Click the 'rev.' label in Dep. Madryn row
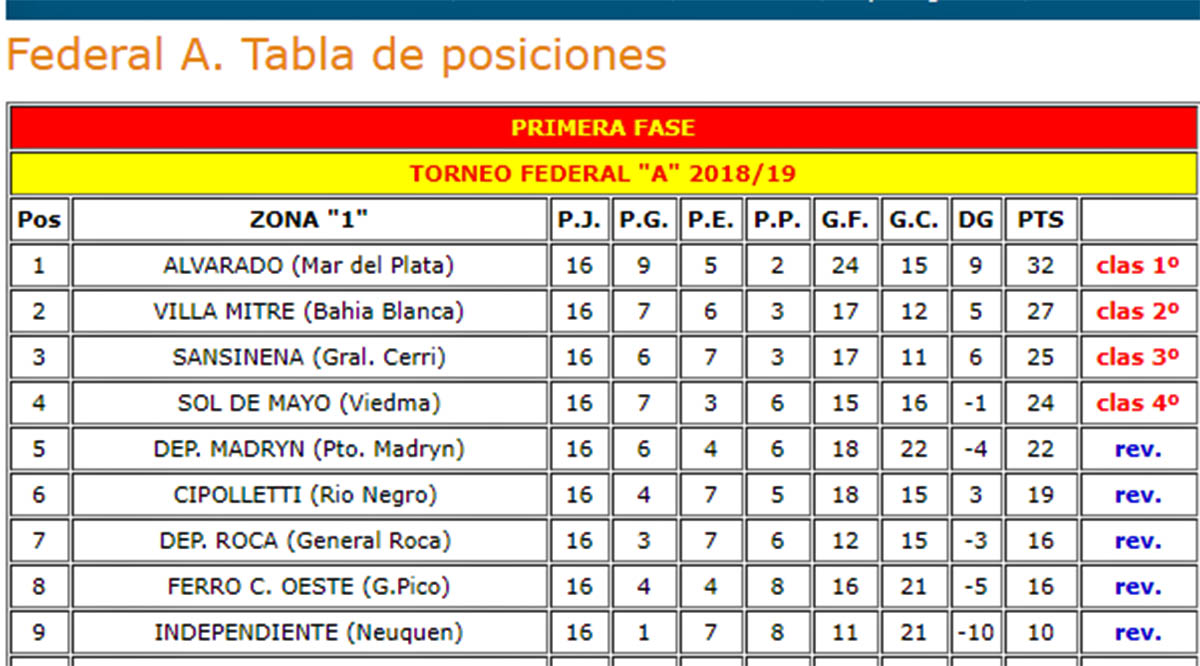Screen dimensions: 1200x666 [1138, 450]
